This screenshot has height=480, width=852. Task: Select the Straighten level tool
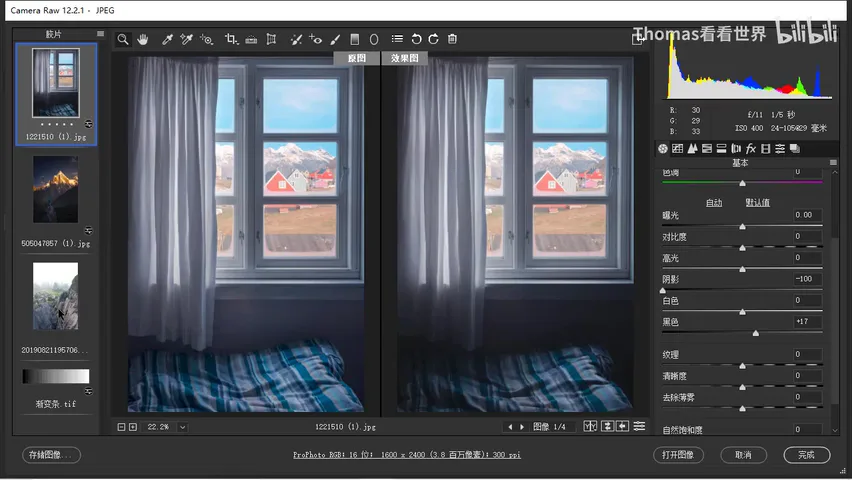[x=251, y=39]
